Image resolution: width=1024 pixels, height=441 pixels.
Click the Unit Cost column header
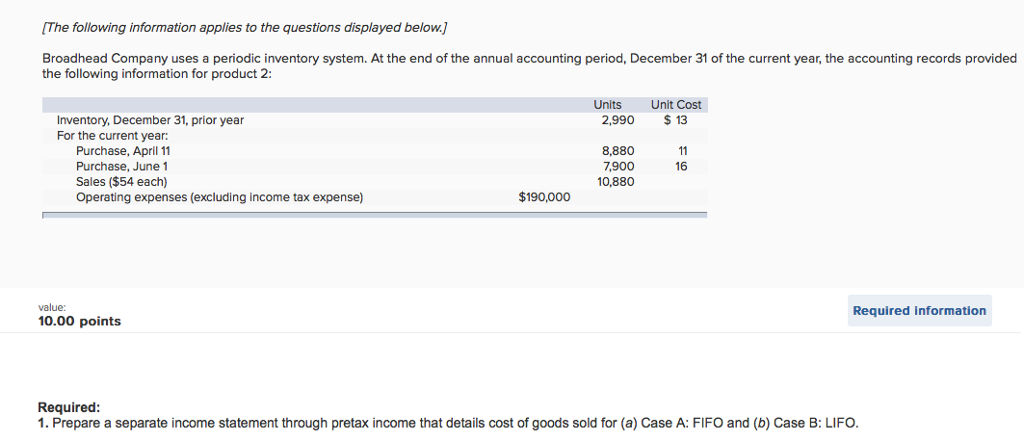(x=676, y=105)
